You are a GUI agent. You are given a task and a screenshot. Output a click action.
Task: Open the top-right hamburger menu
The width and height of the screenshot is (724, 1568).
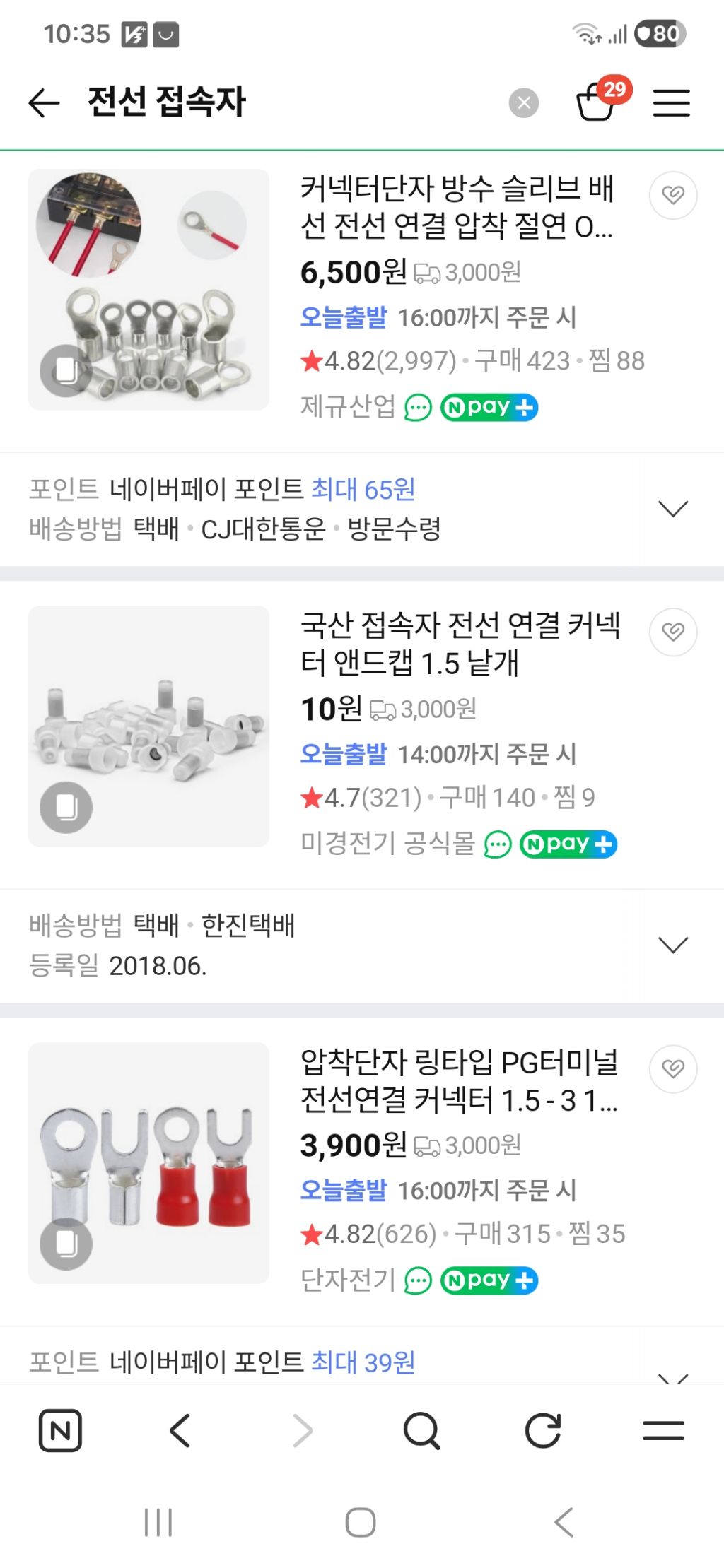(x=671, y=103)
